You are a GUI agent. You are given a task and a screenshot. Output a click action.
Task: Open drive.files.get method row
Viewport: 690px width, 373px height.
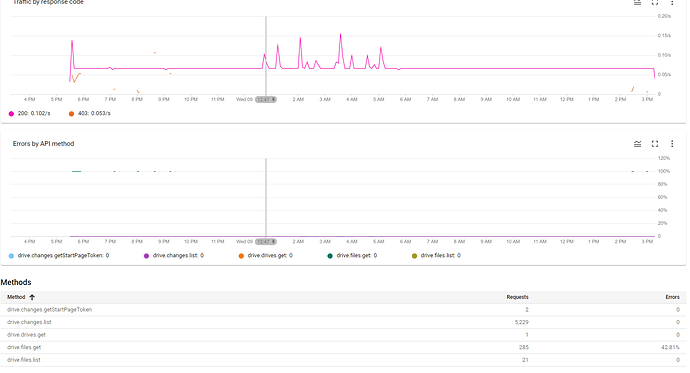pos(343,347)
